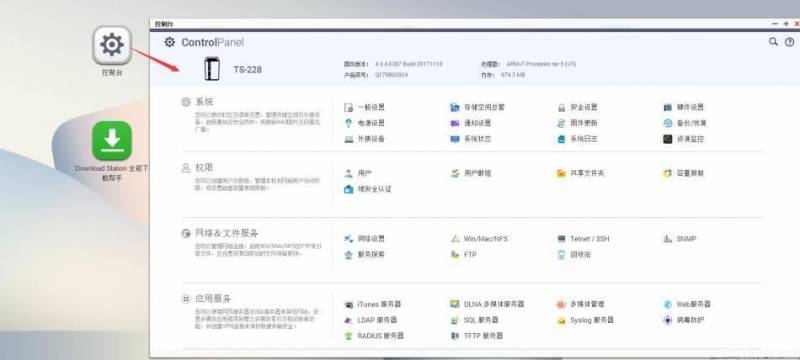Open 安全设置 security settings
800x360 pixels.
point(578,107)
